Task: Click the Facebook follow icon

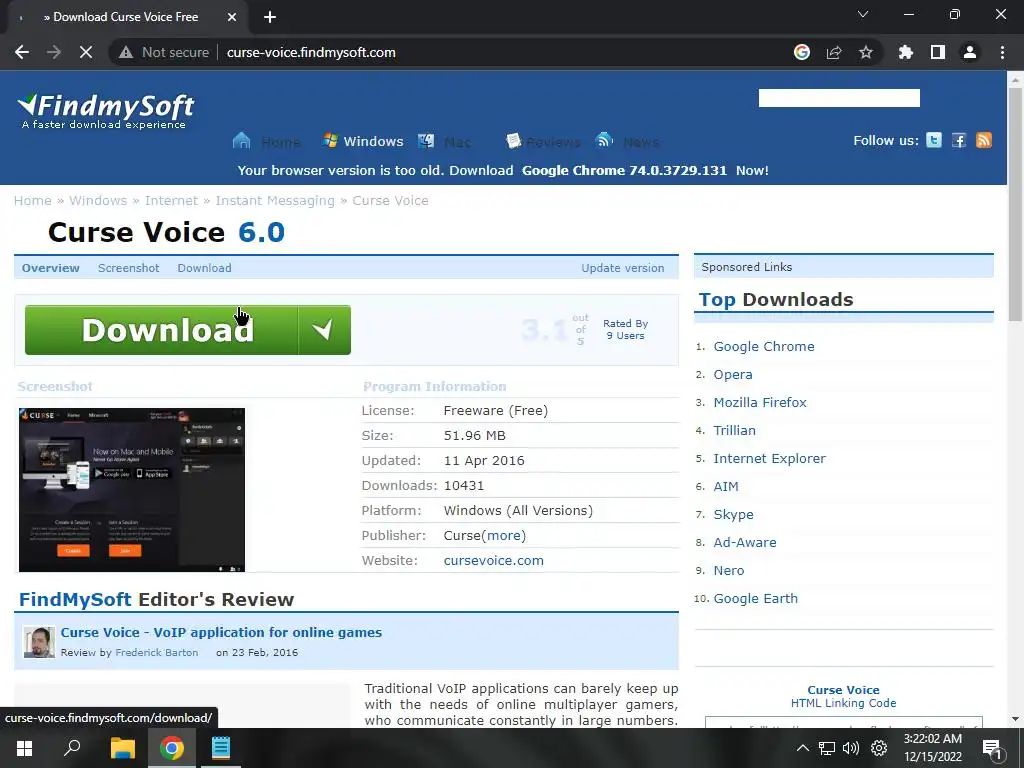Action: (959, 140)
